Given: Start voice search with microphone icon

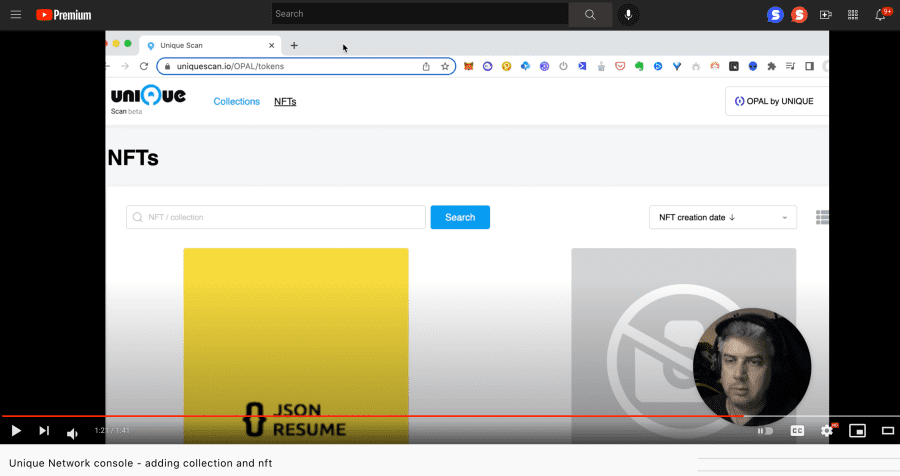Looking at the screenshot, I should click(x=629, y=15).
